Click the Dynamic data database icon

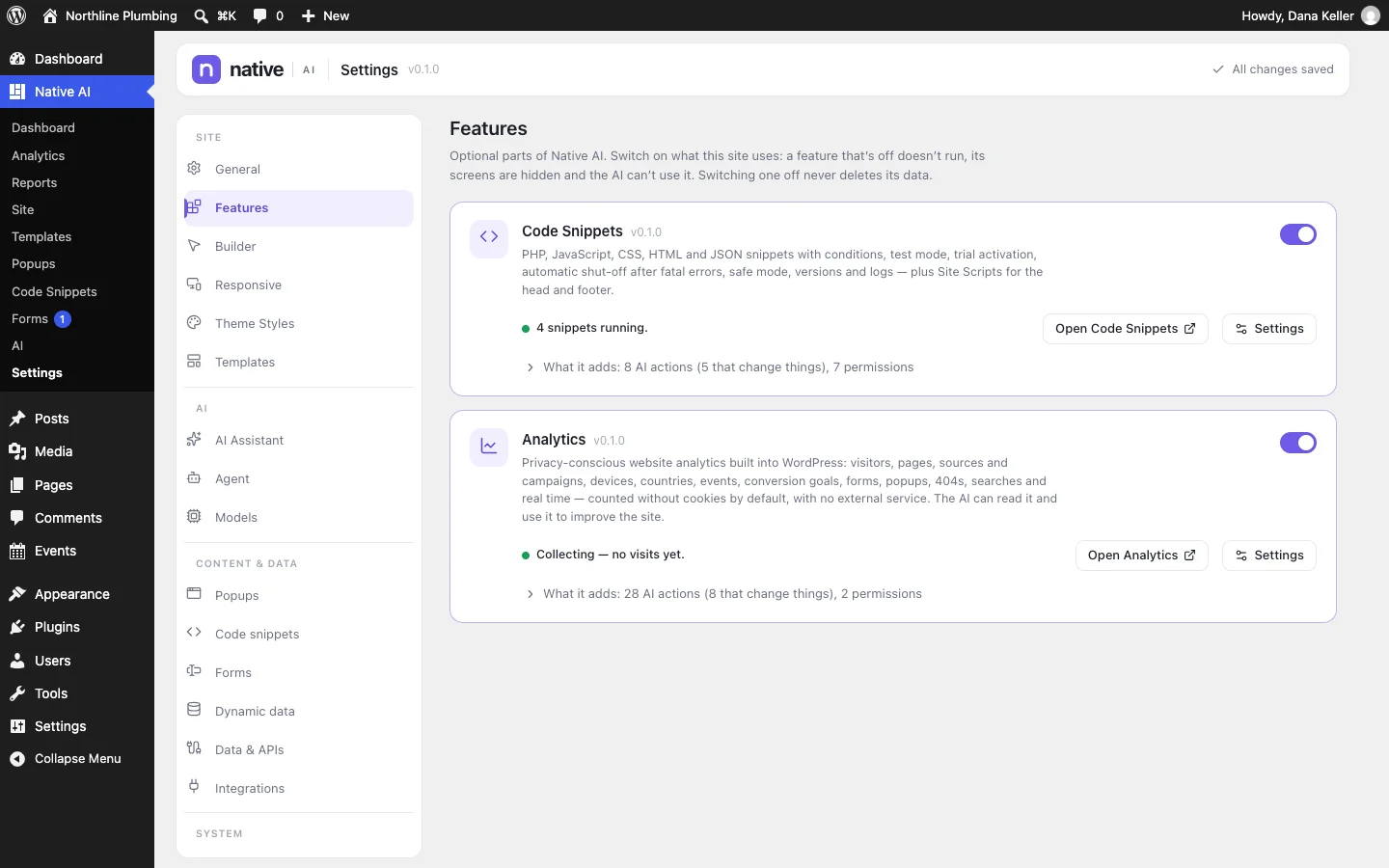194,711
